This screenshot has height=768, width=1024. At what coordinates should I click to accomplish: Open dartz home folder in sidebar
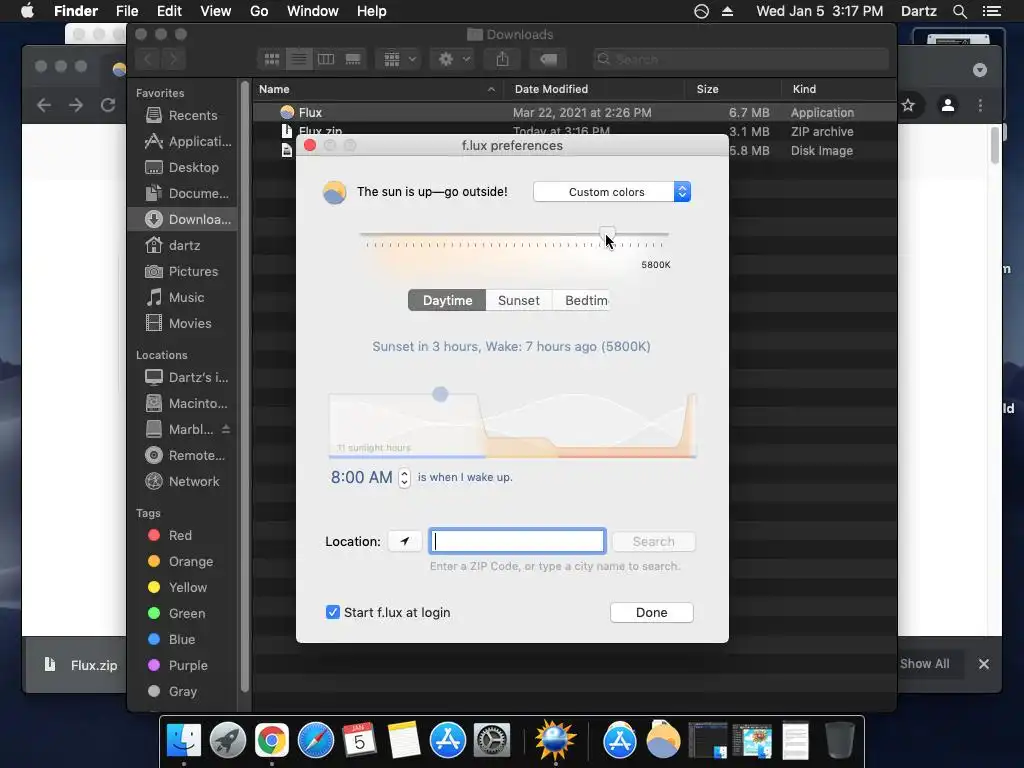point(182,246)
